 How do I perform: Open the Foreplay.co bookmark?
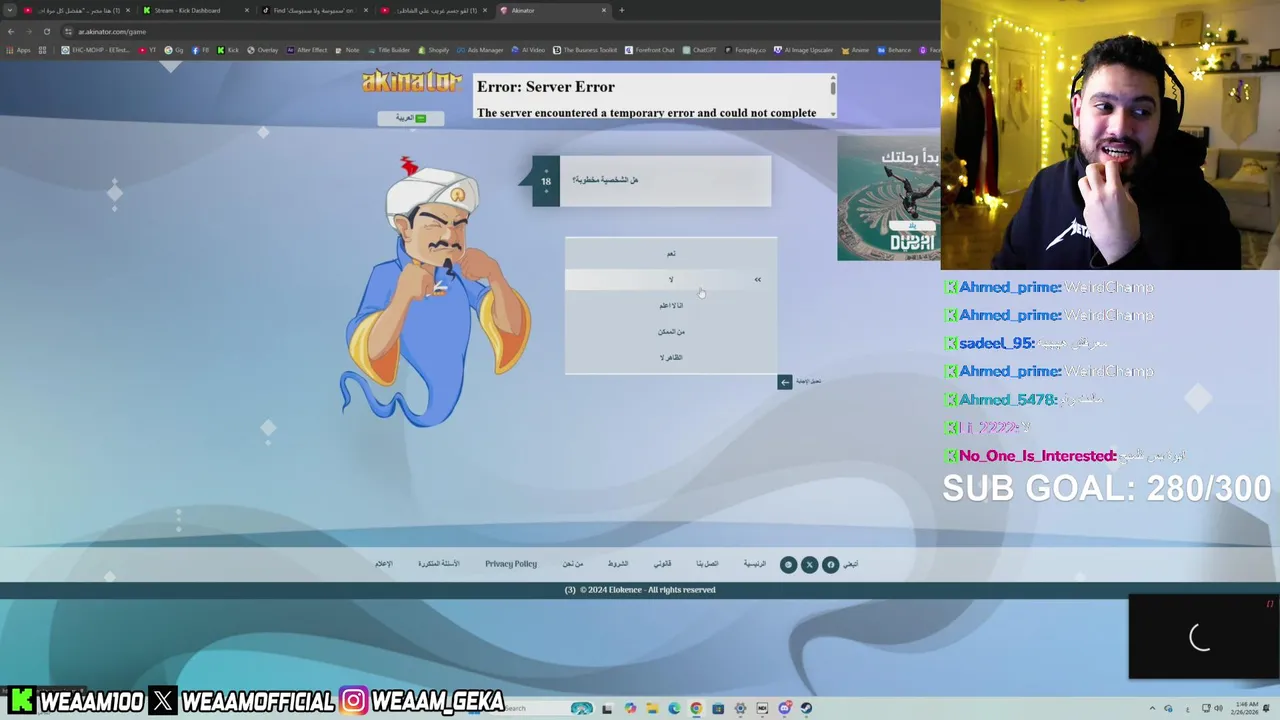point(745,50)
